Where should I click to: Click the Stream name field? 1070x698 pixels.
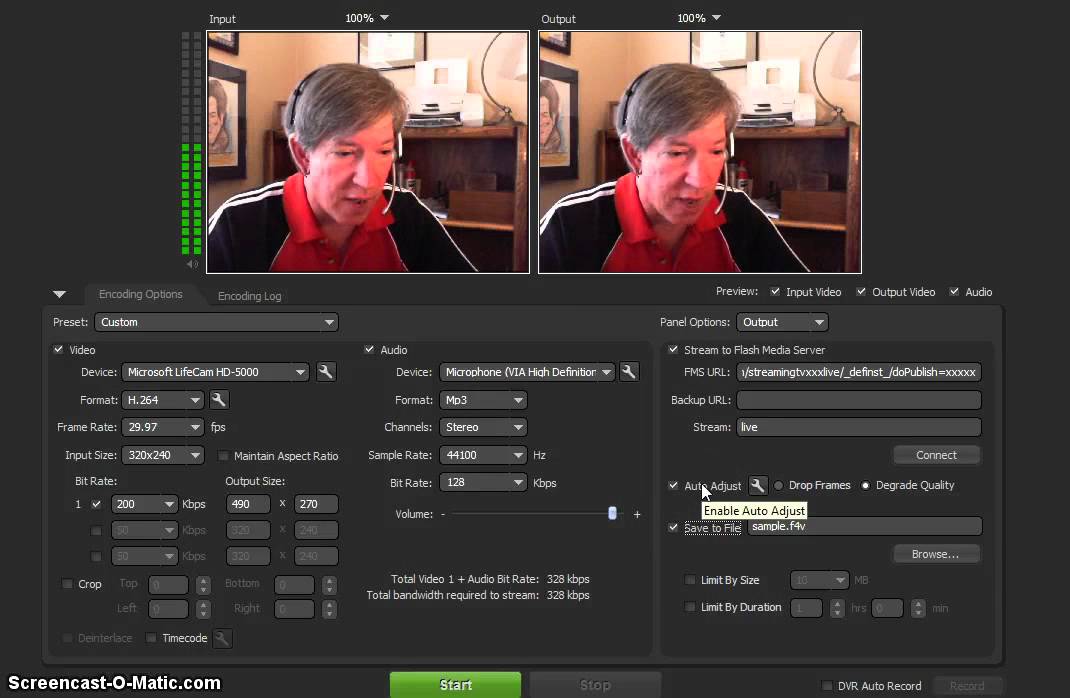[x=859, y=427]
